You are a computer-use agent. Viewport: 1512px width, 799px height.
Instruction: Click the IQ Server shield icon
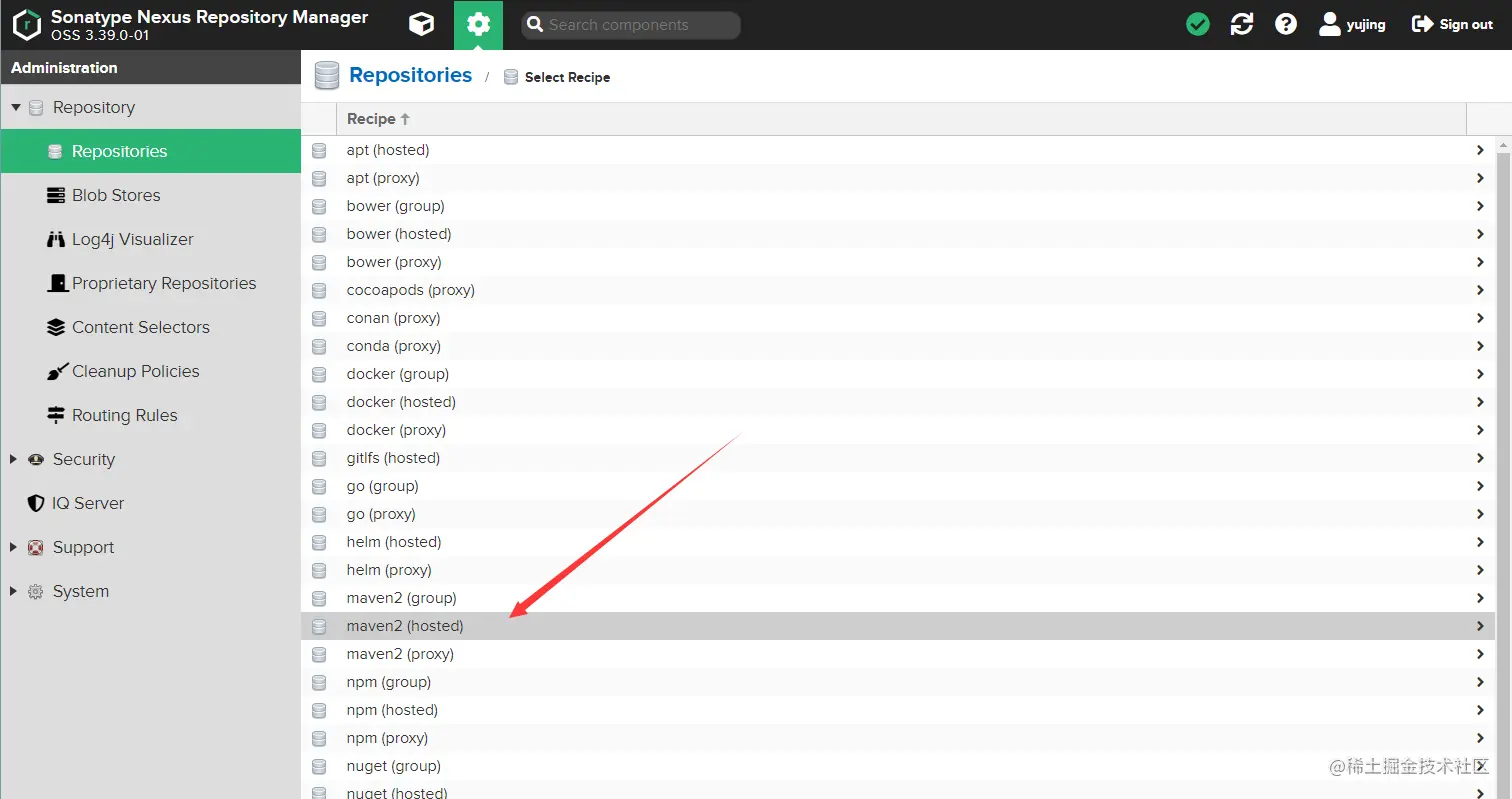[x=36, y=503]
